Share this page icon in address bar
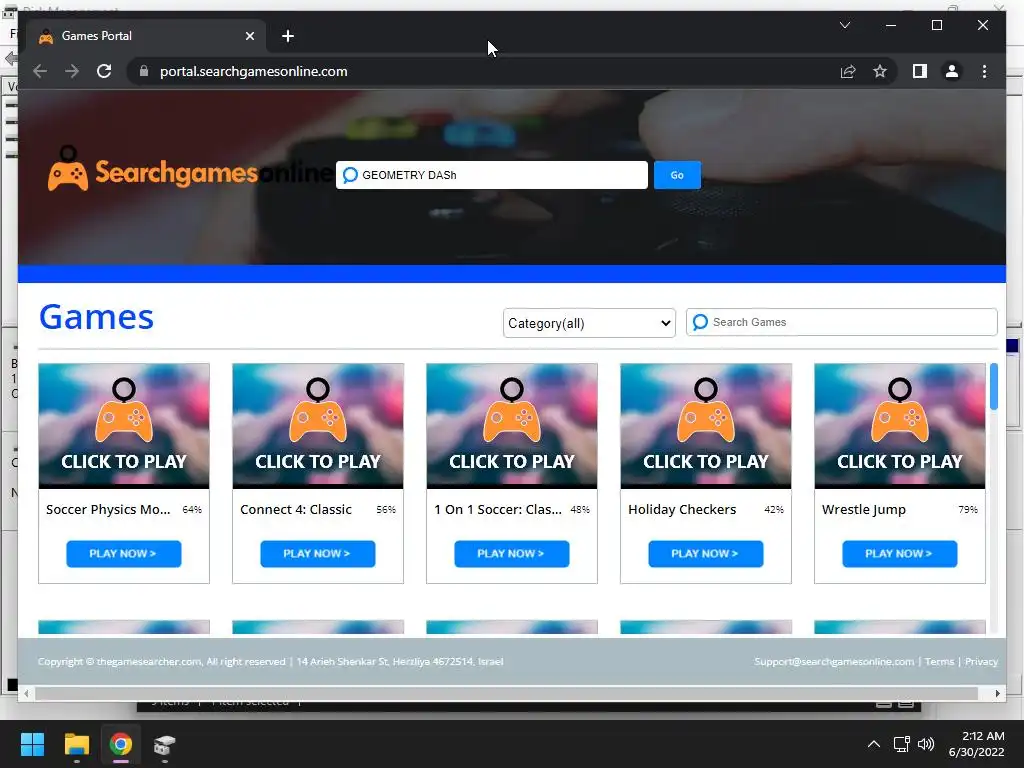Screen dimensions: 1024x768 848,71
